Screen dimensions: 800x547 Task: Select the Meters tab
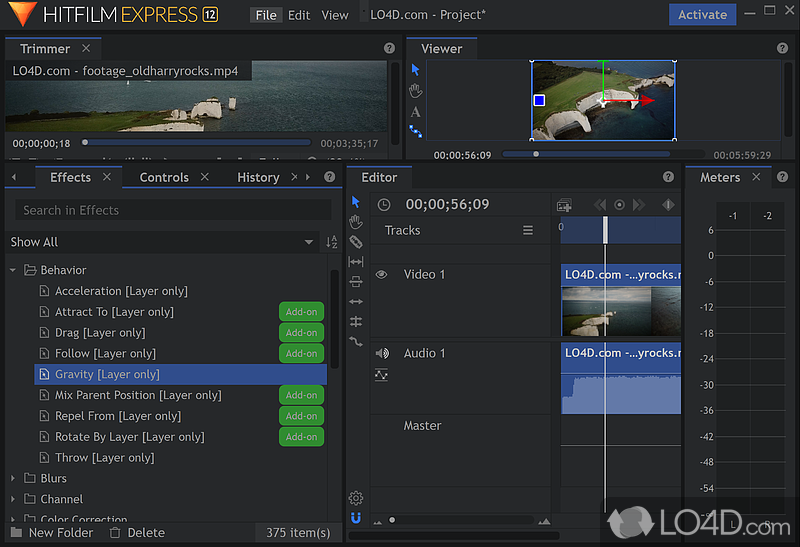[x=719, y=177]
